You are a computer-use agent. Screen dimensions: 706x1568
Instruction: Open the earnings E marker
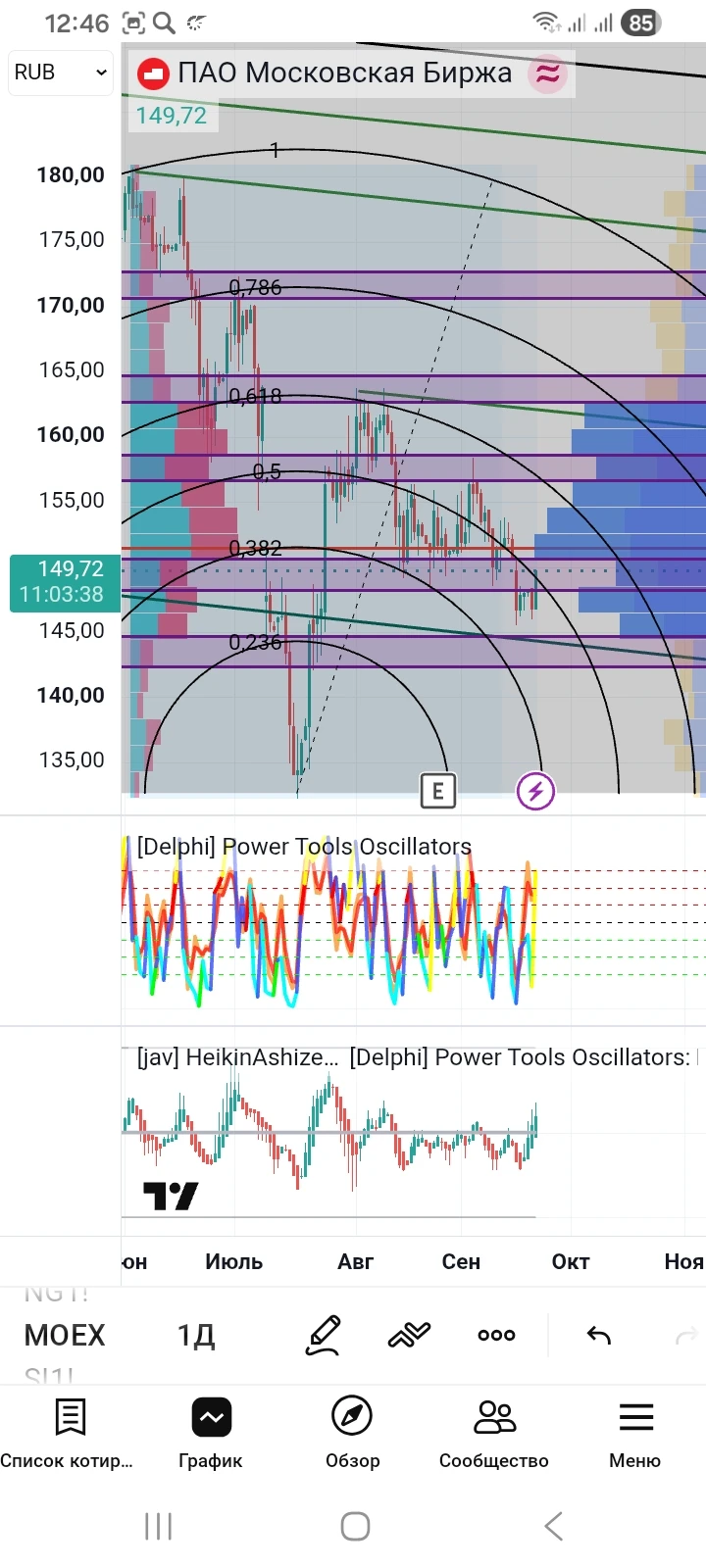pos(438,791)
